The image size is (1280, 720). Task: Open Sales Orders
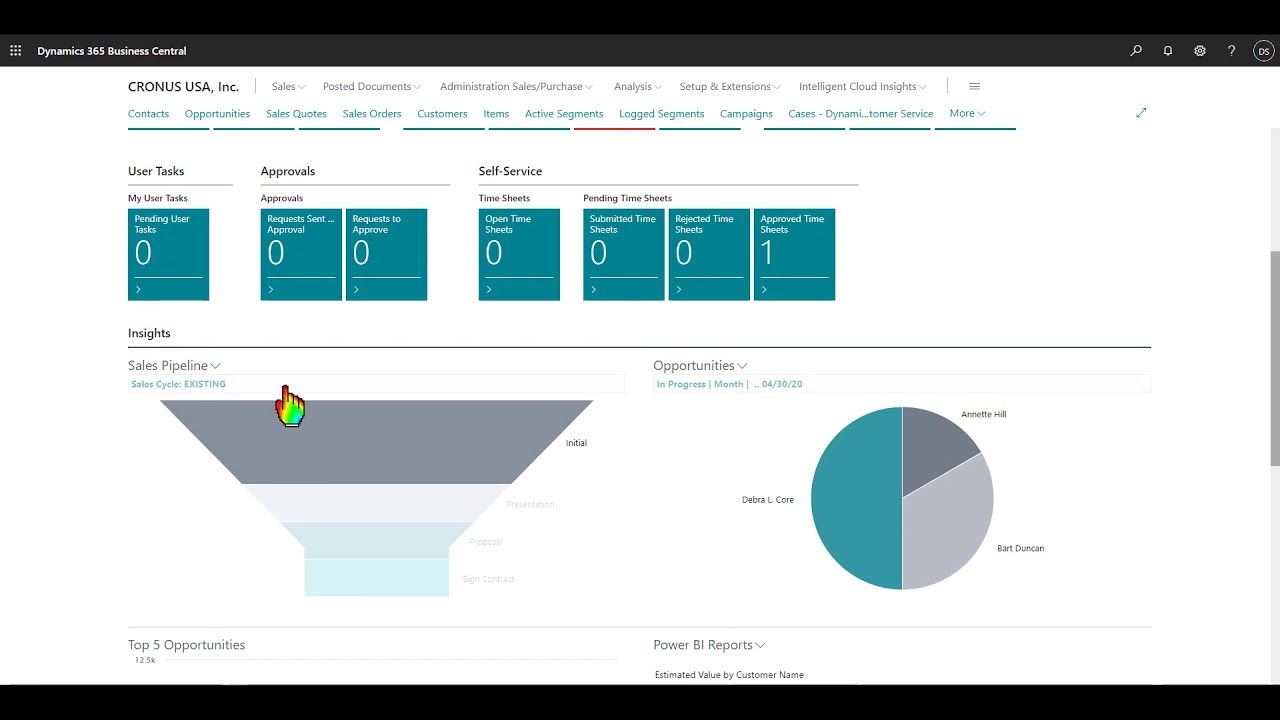[372, 114]
